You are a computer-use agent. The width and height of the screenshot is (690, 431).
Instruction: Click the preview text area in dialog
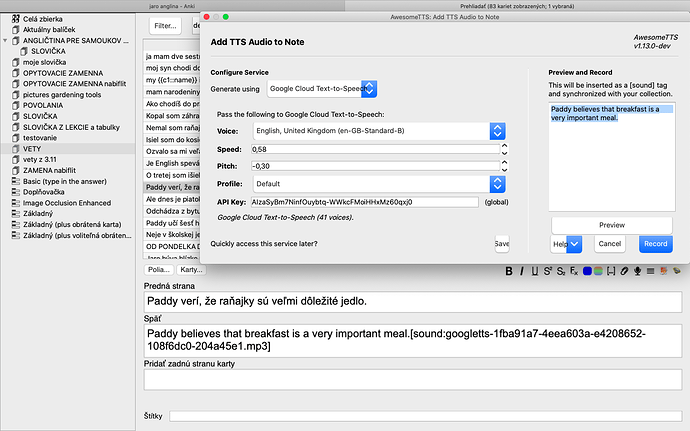(612, 157)
